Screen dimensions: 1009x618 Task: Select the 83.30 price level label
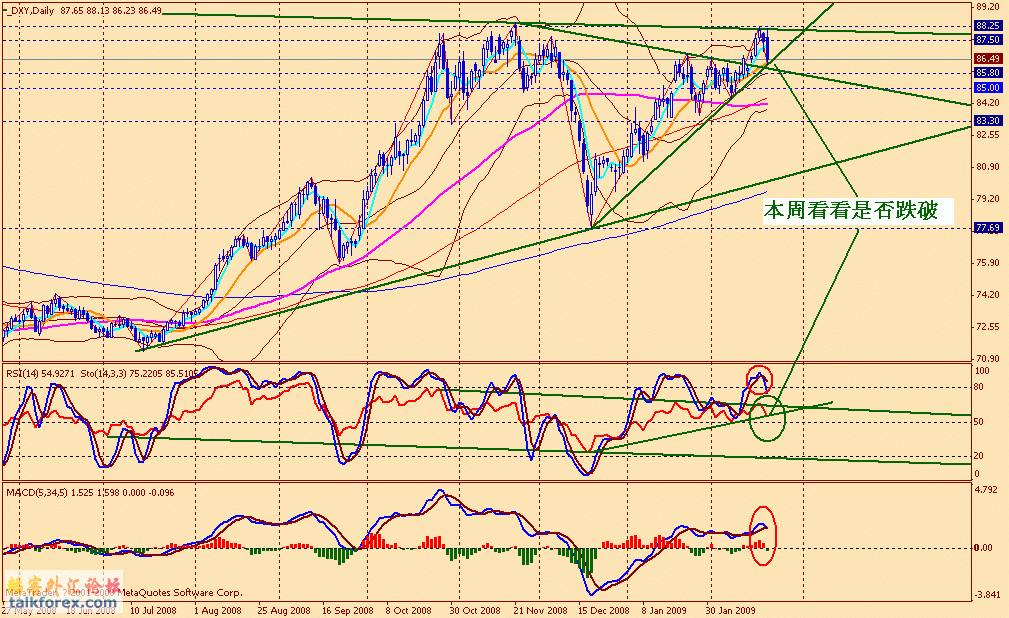click(x=988, y=121)
